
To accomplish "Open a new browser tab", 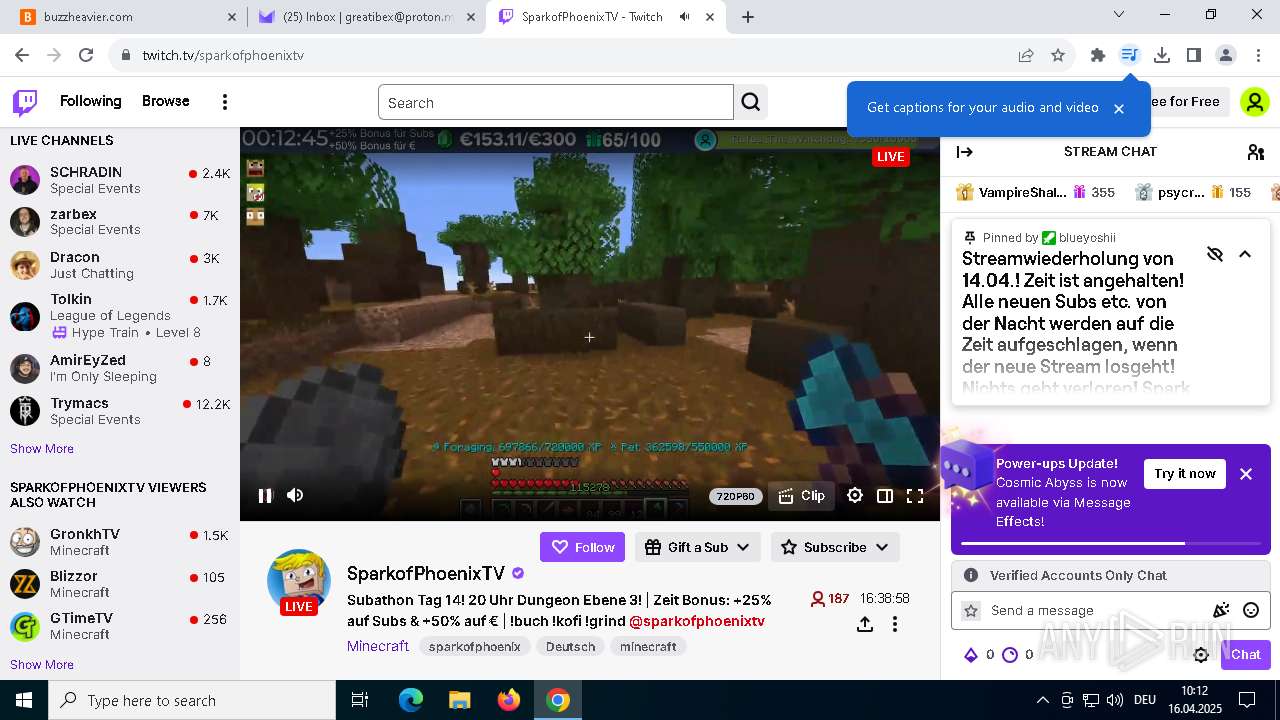I will [x=748, y=16].
